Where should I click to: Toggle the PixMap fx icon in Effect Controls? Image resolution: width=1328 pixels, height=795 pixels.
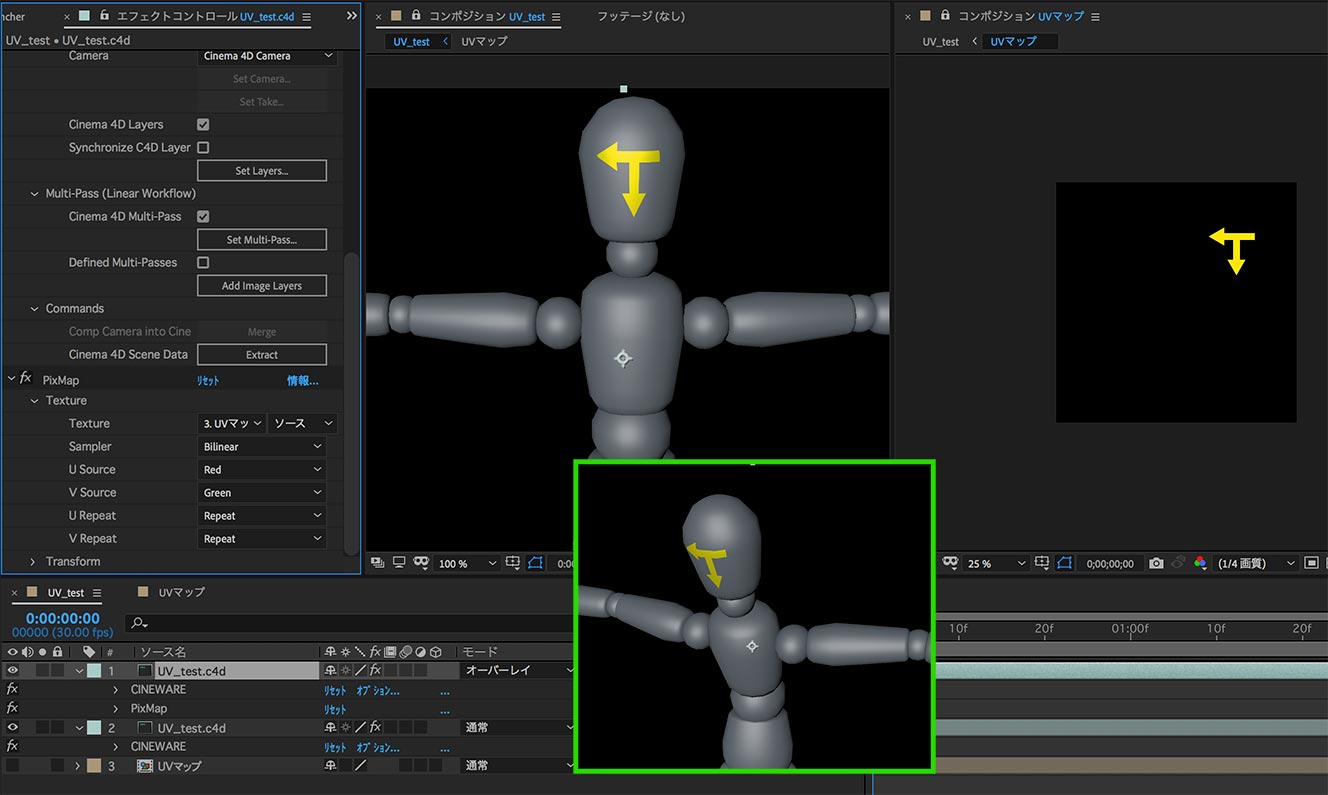[x=26, y=379]
